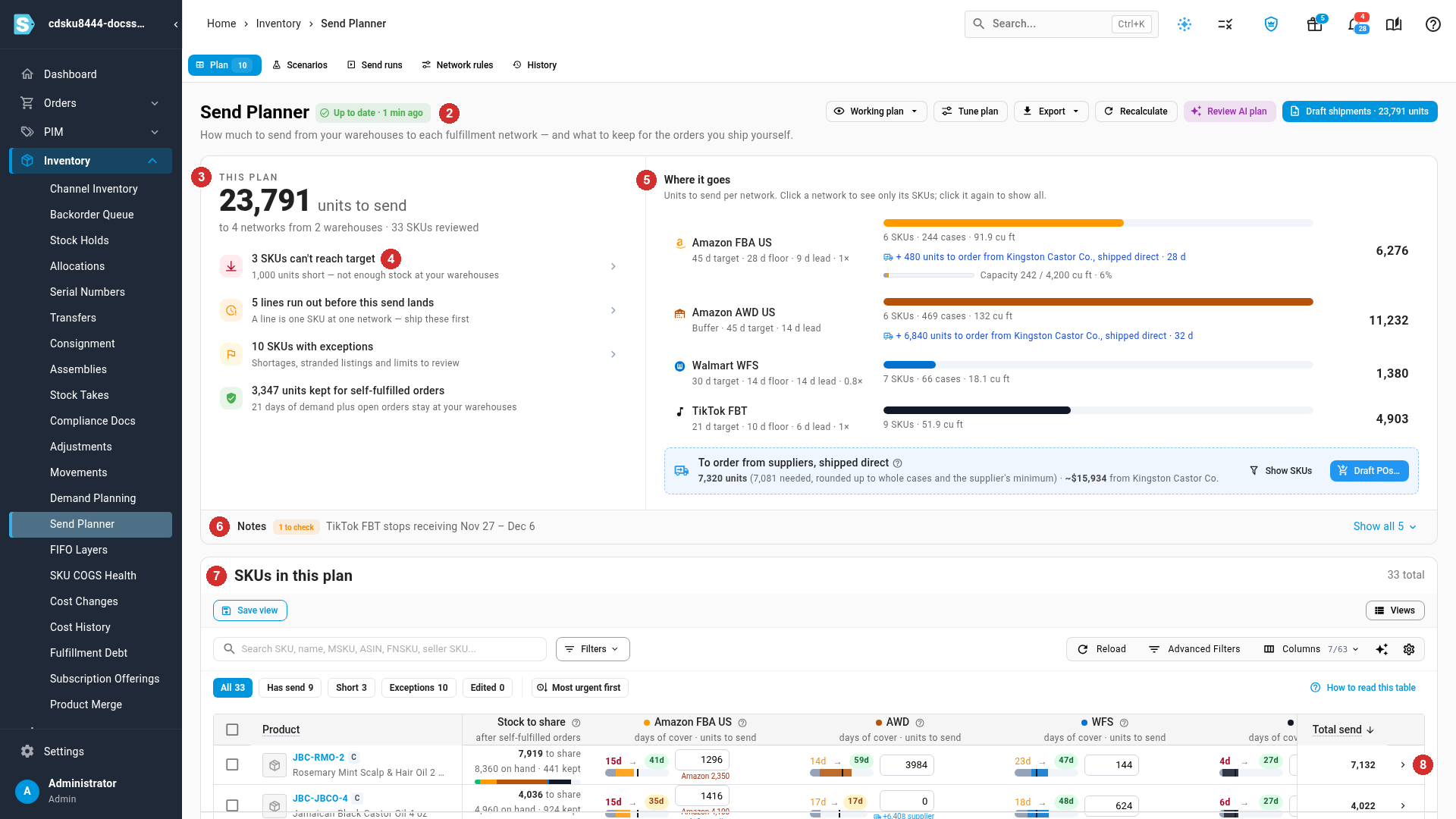
Task: Switch to the Scenarios tab
Action: pos(300,65)
